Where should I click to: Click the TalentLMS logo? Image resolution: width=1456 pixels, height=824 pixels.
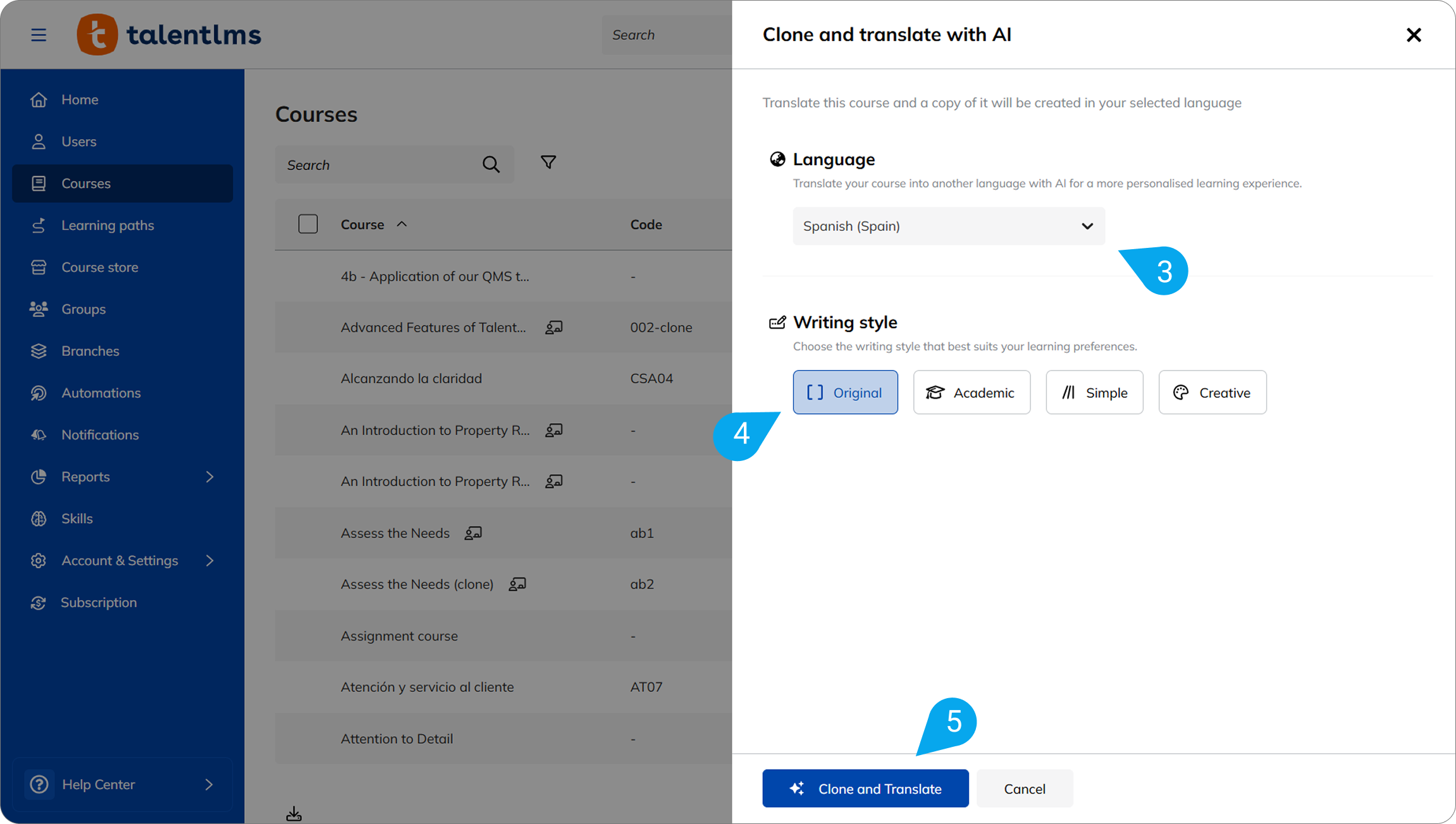click(169, 35)
